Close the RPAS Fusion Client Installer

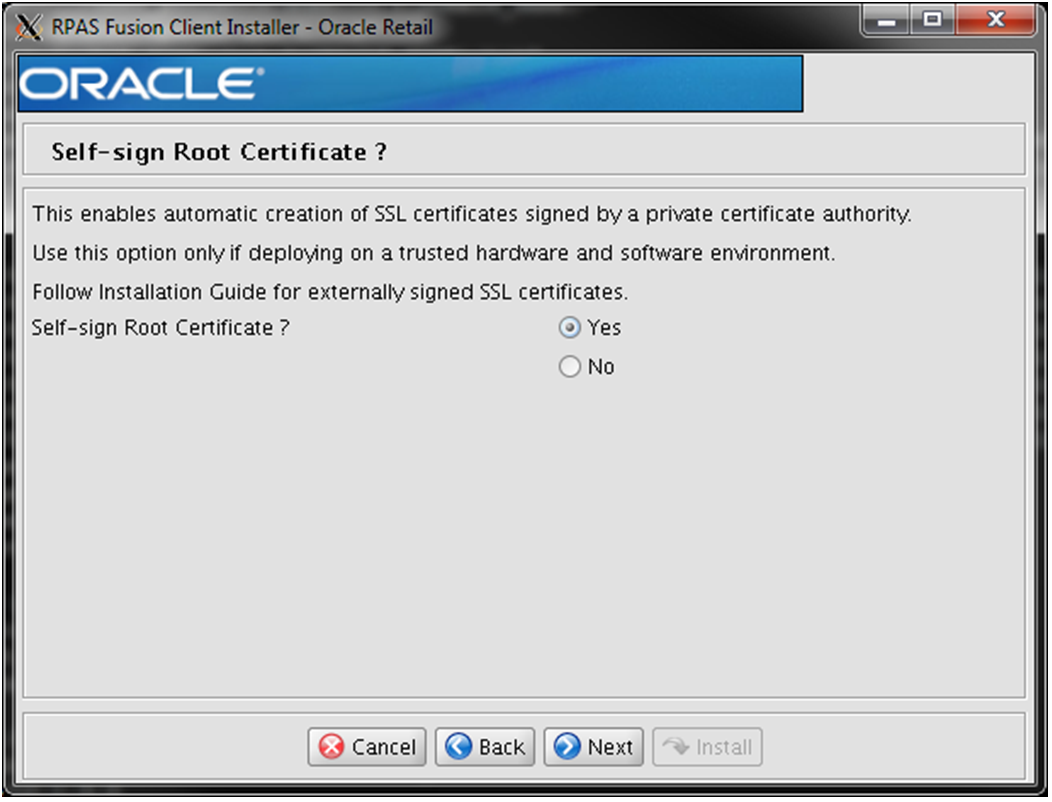pyautogui.click(x=996, y=20)
